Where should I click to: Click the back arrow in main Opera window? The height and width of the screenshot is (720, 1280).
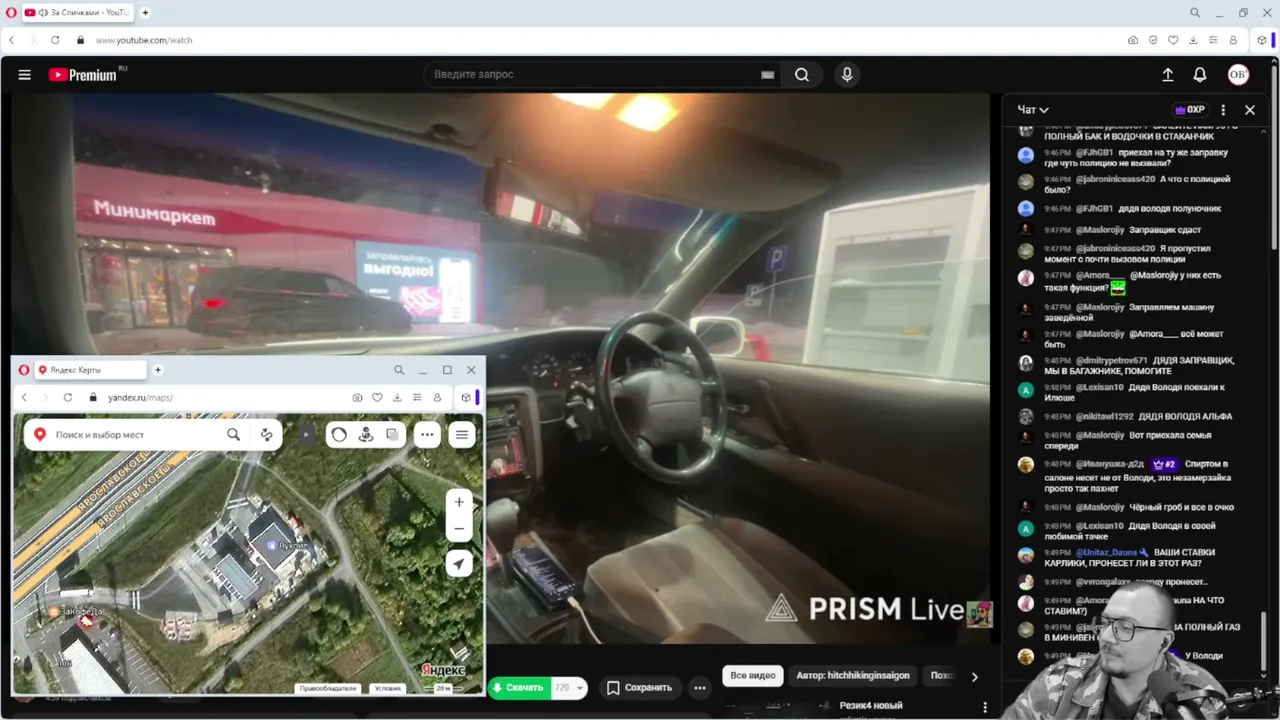pyautogui.click(x=12, y=40)
